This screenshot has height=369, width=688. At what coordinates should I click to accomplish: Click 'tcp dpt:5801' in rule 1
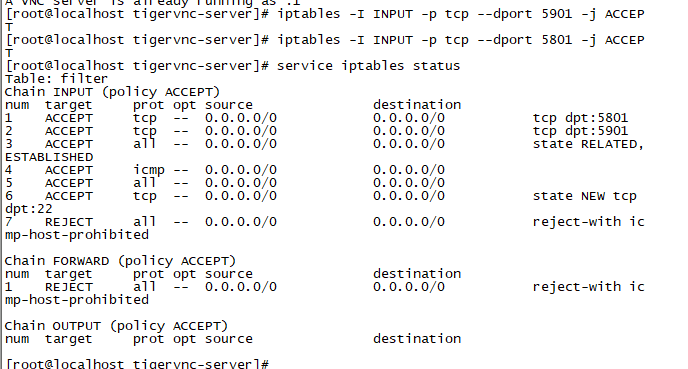coord(580,118)
